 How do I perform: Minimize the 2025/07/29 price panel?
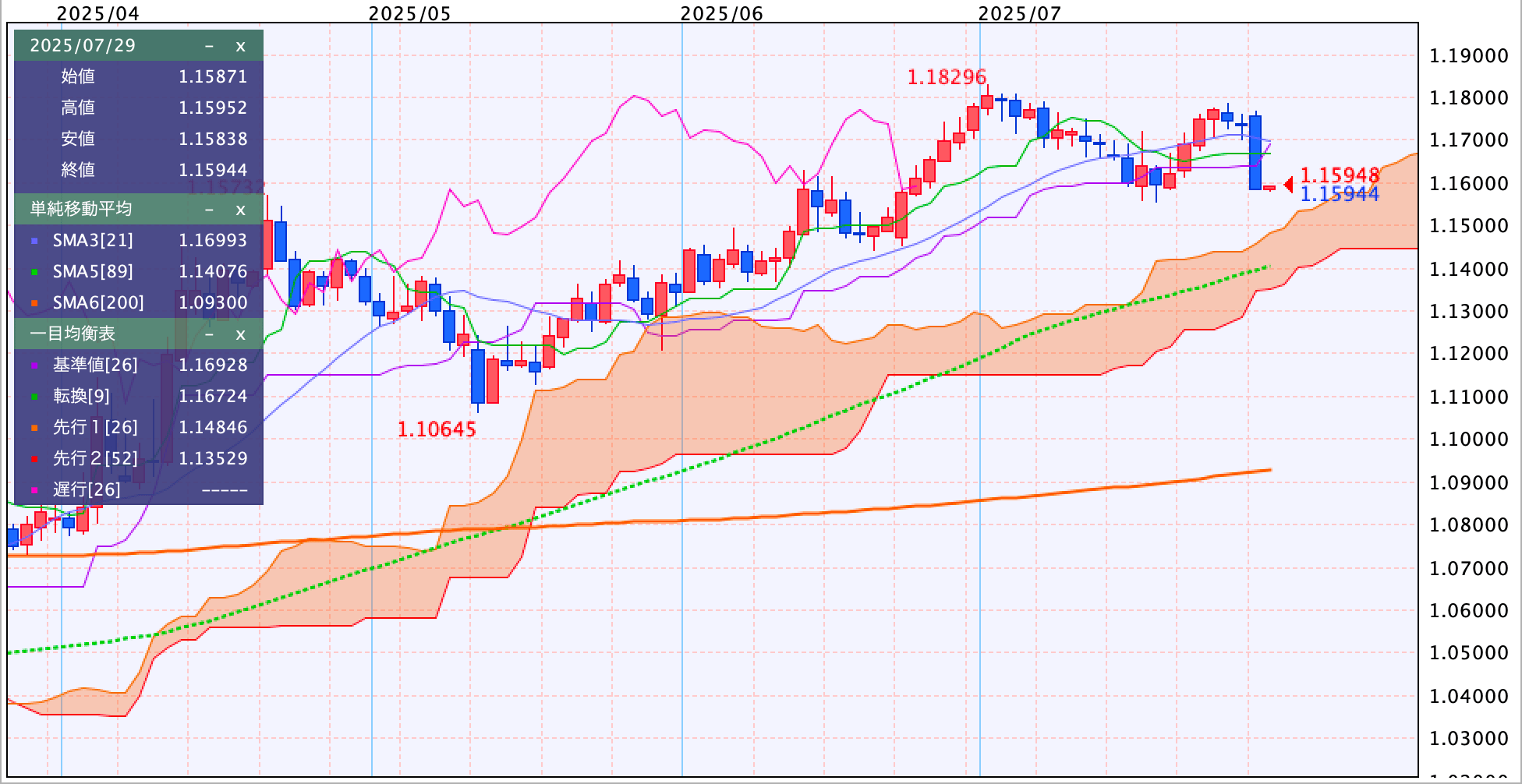point(209,46)
